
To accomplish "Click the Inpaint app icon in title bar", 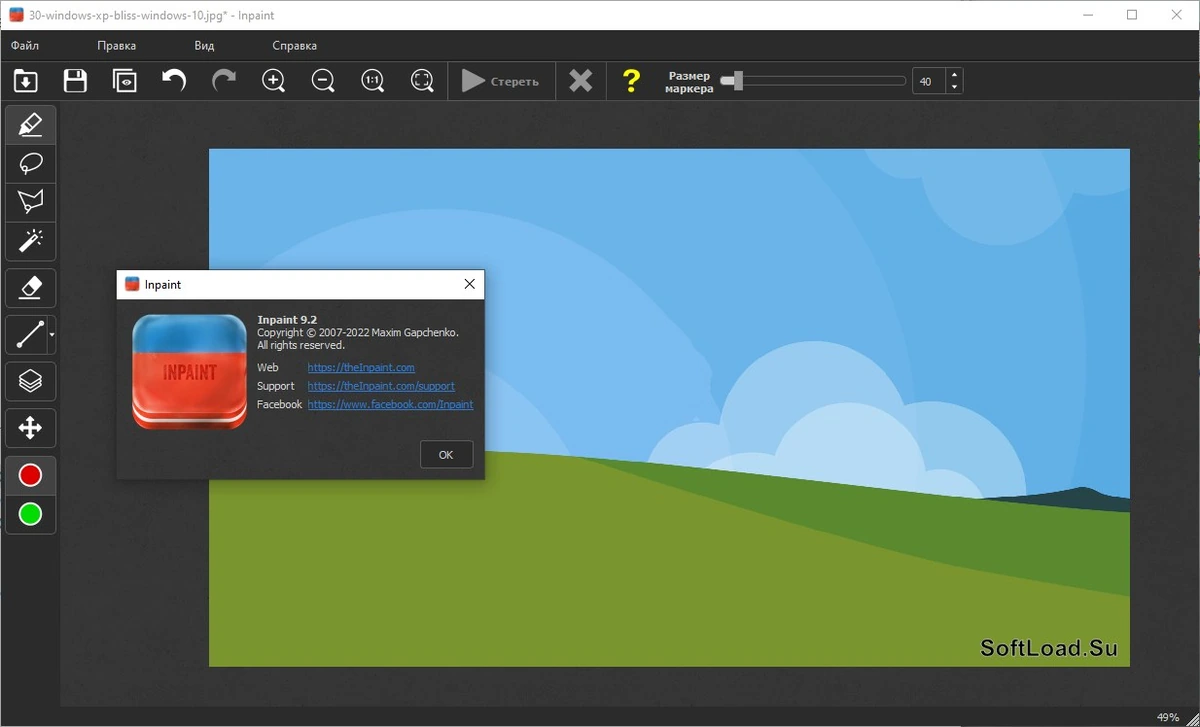I will [x=16, y=15].
